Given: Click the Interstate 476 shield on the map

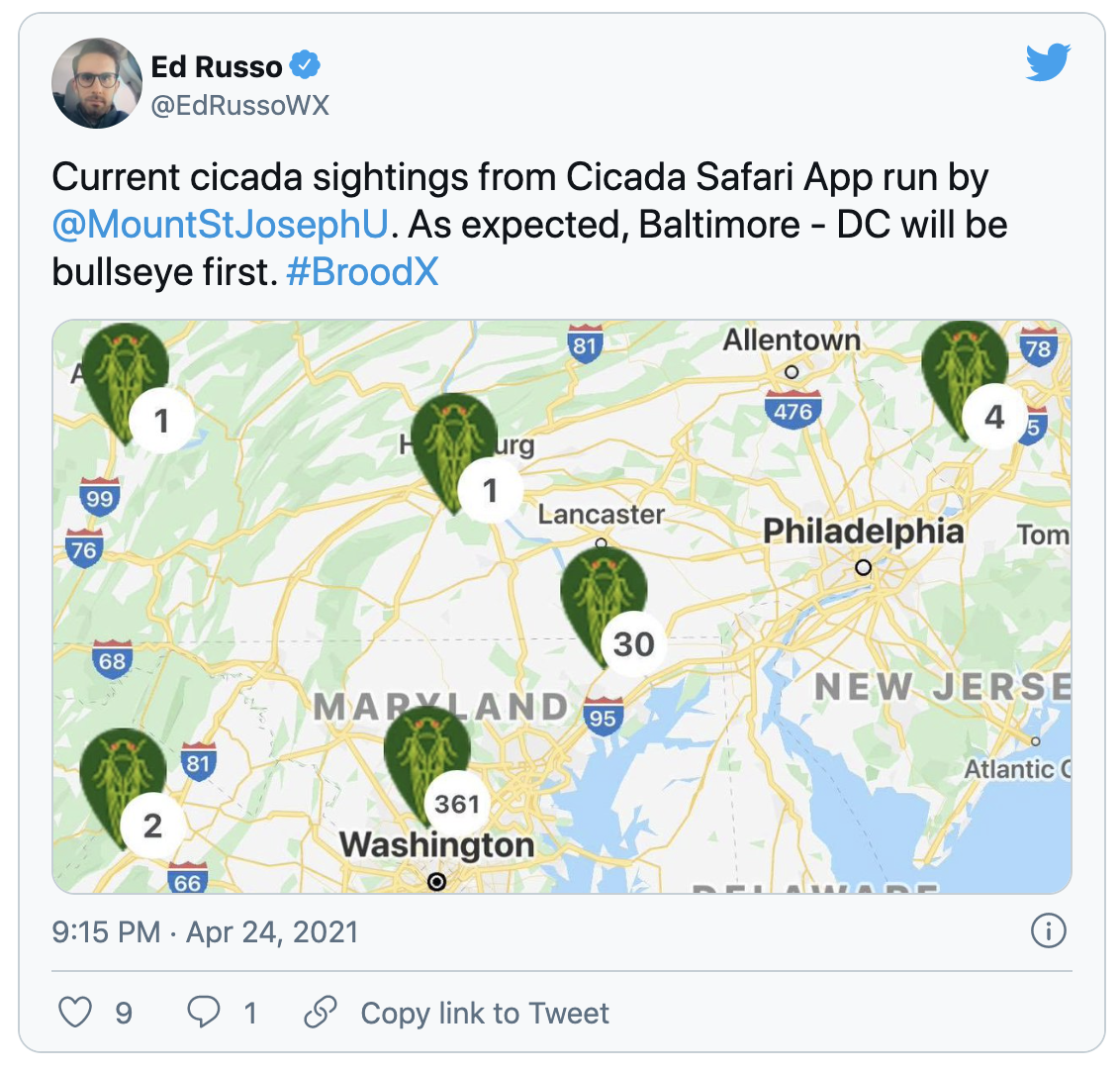Looking at the screenshot, I should (x=793, y=410).
